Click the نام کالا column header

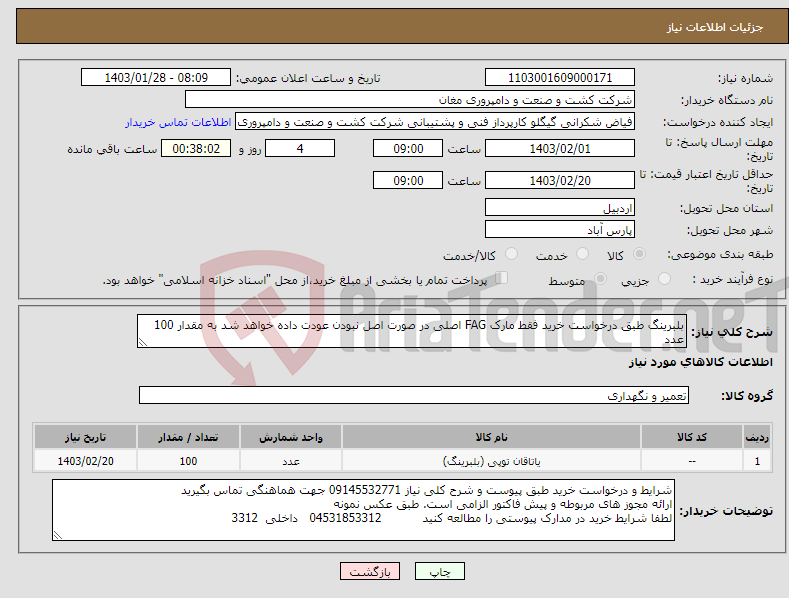click(491, 437)
